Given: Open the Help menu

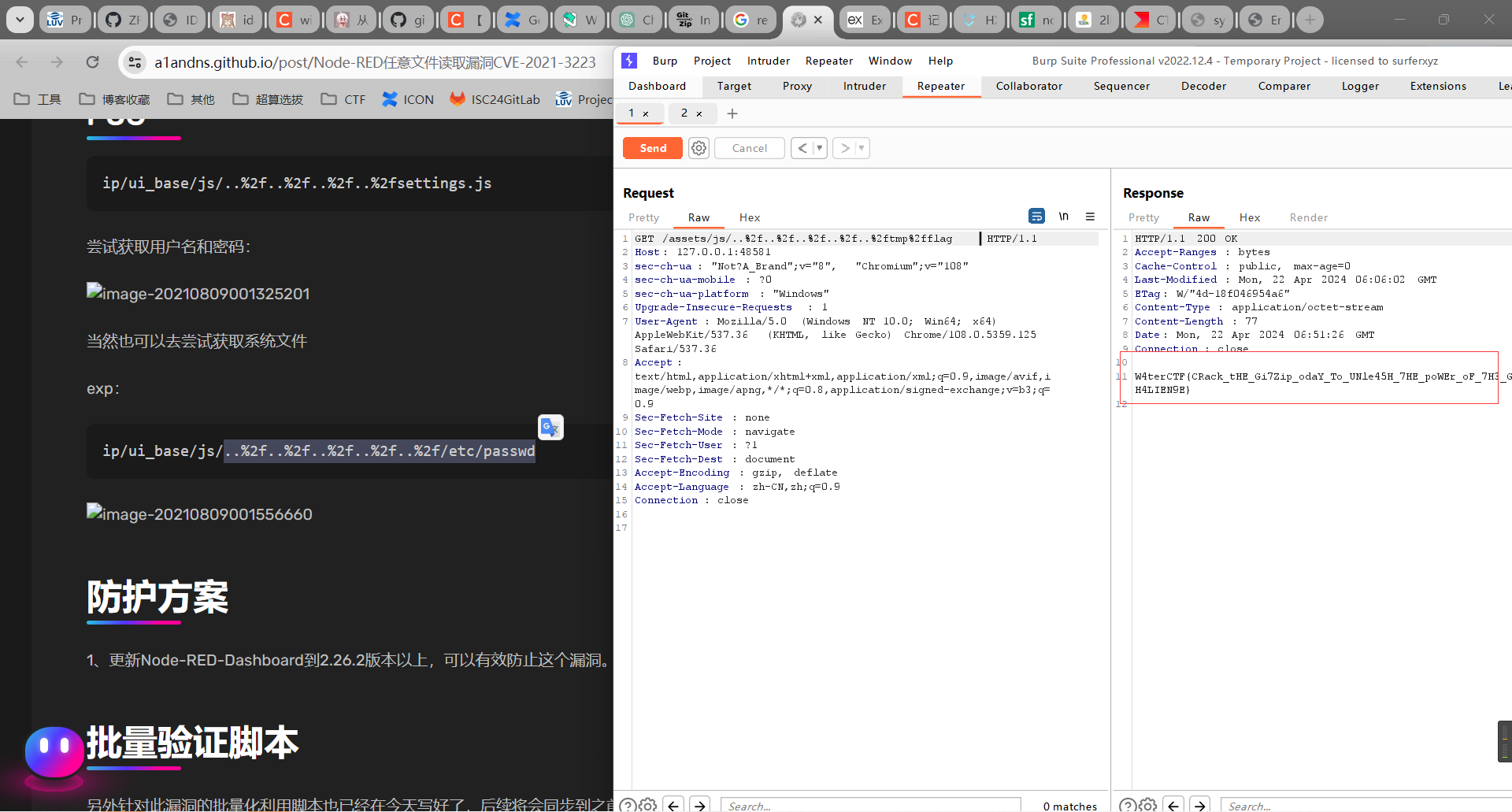Looking at the screenshot, I should 940,61.
